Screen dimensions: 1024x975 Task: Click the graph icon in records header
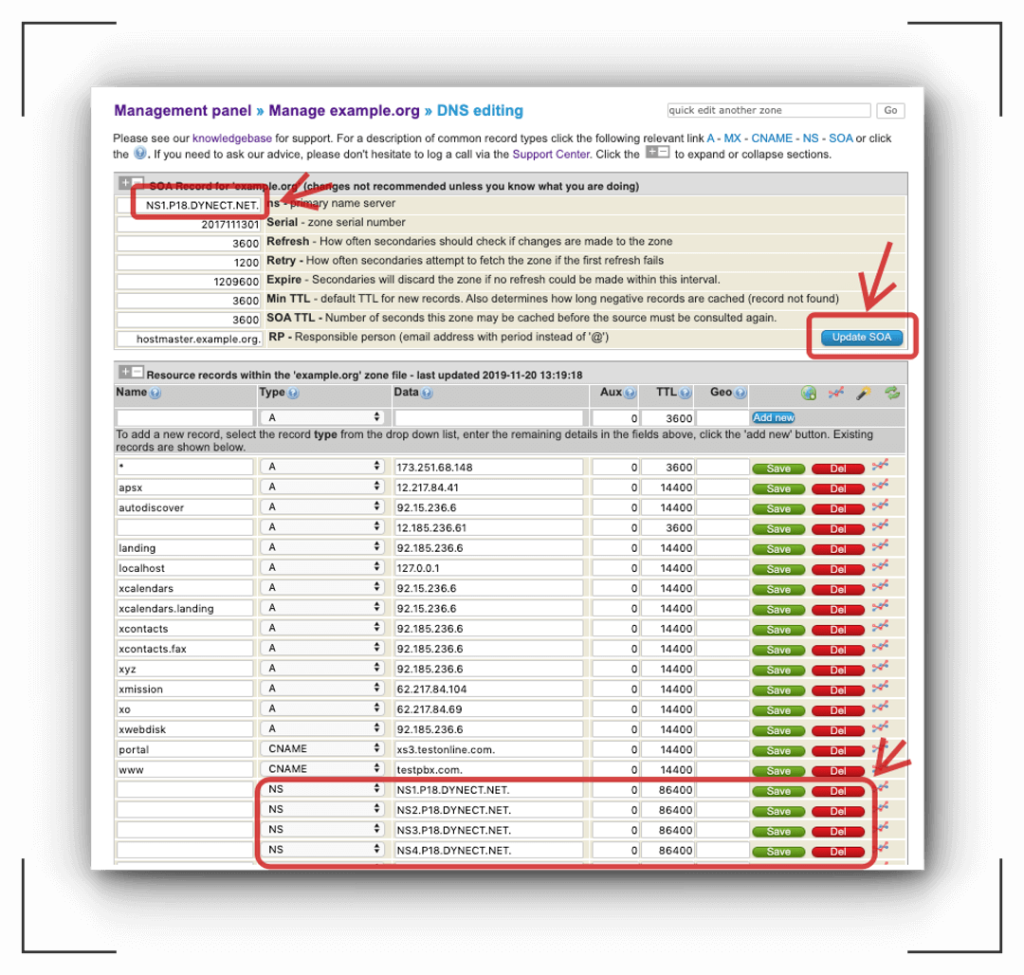836,393
